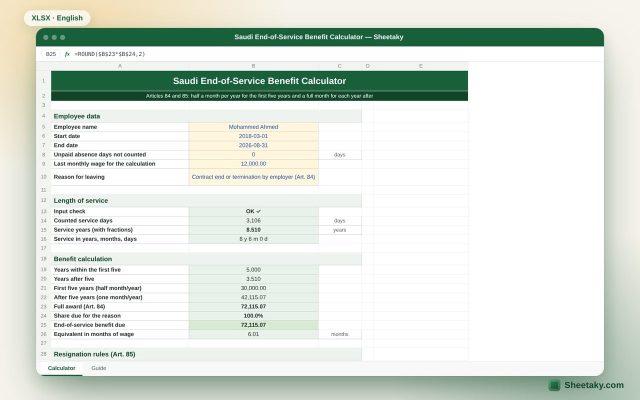Select the Length of service section header
The image size is (640, 400).
tap(206, 201)
